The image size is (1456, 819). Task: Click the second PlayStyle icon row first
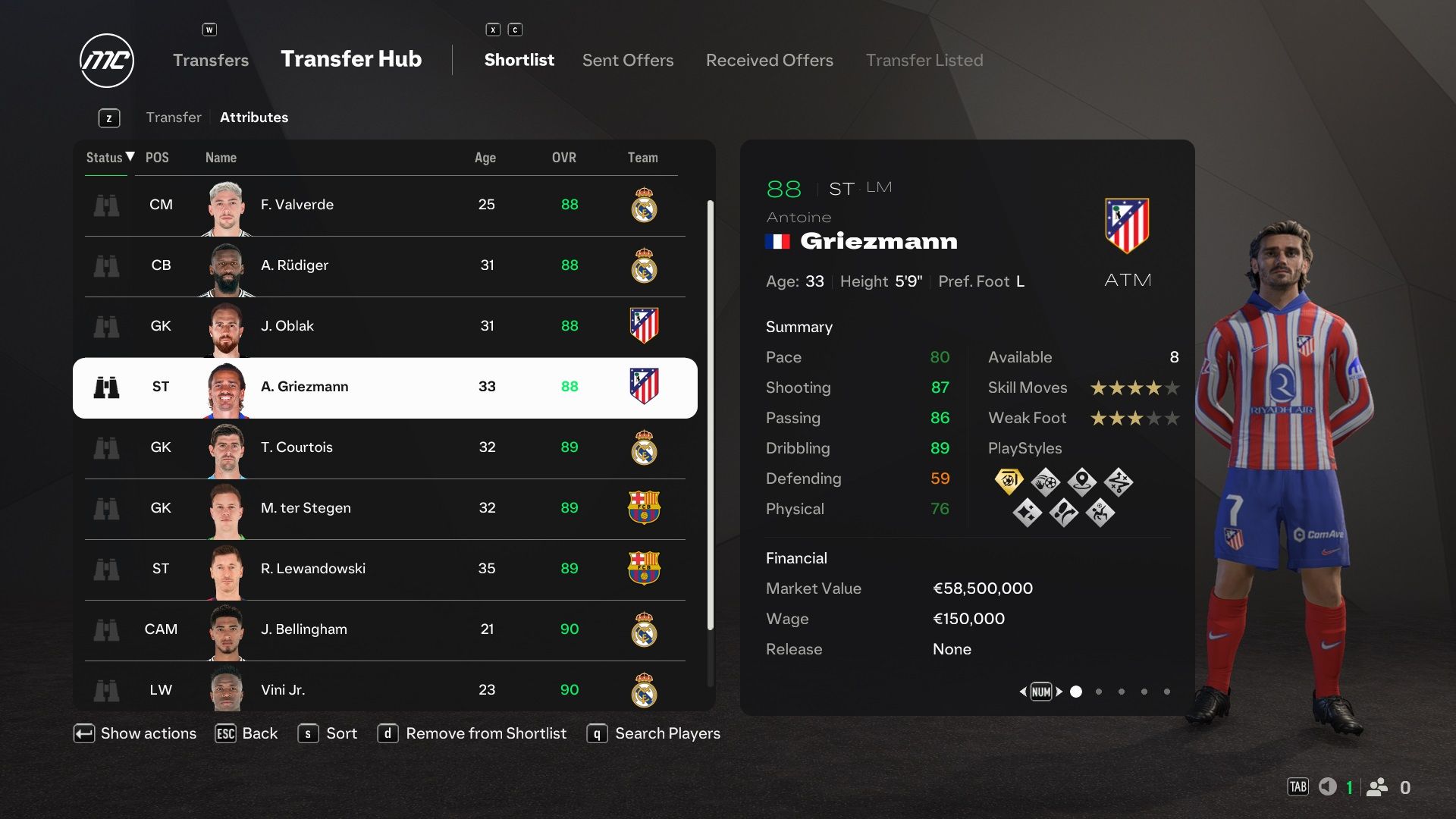point(1024,511)
